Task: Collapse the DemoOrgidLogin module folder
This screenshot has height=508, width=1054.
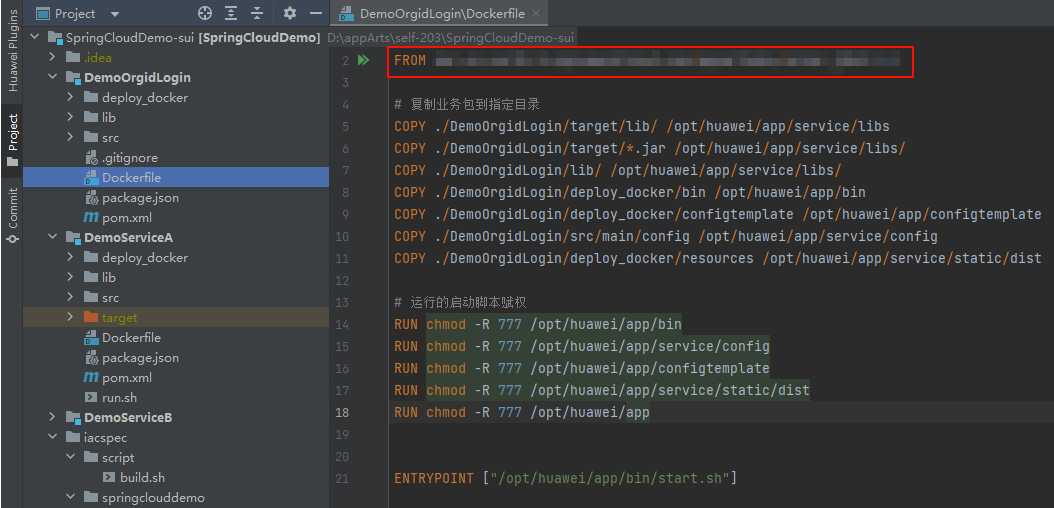Action: point(53,77)
